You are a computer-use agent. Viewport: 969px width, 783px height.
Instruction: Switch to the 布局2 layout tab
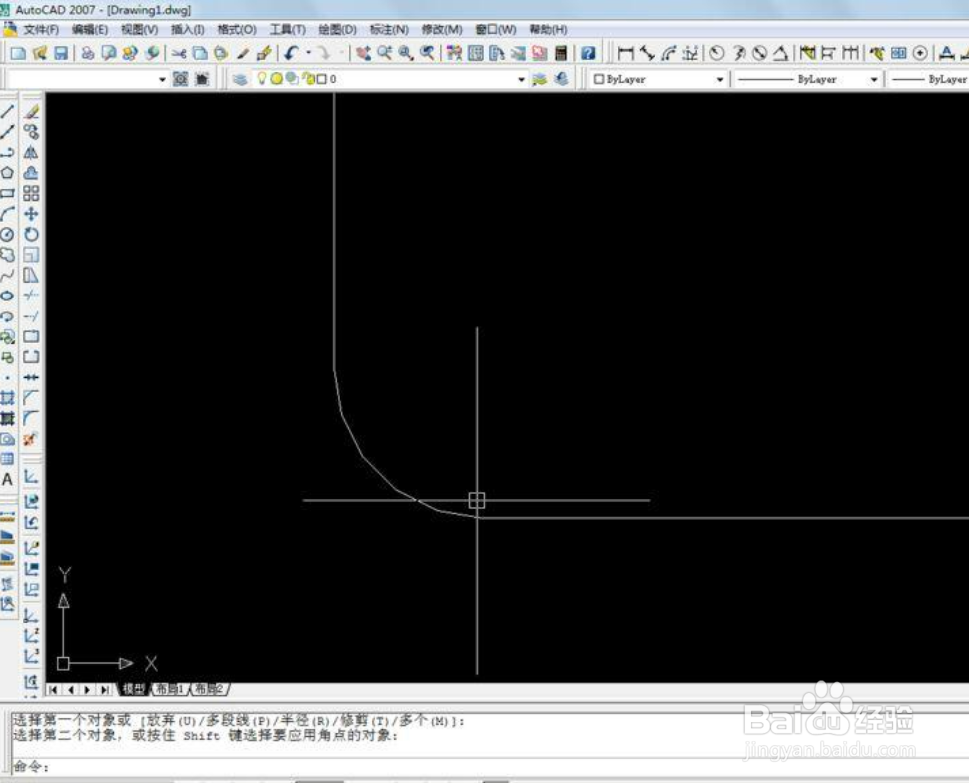pos(209,689)
